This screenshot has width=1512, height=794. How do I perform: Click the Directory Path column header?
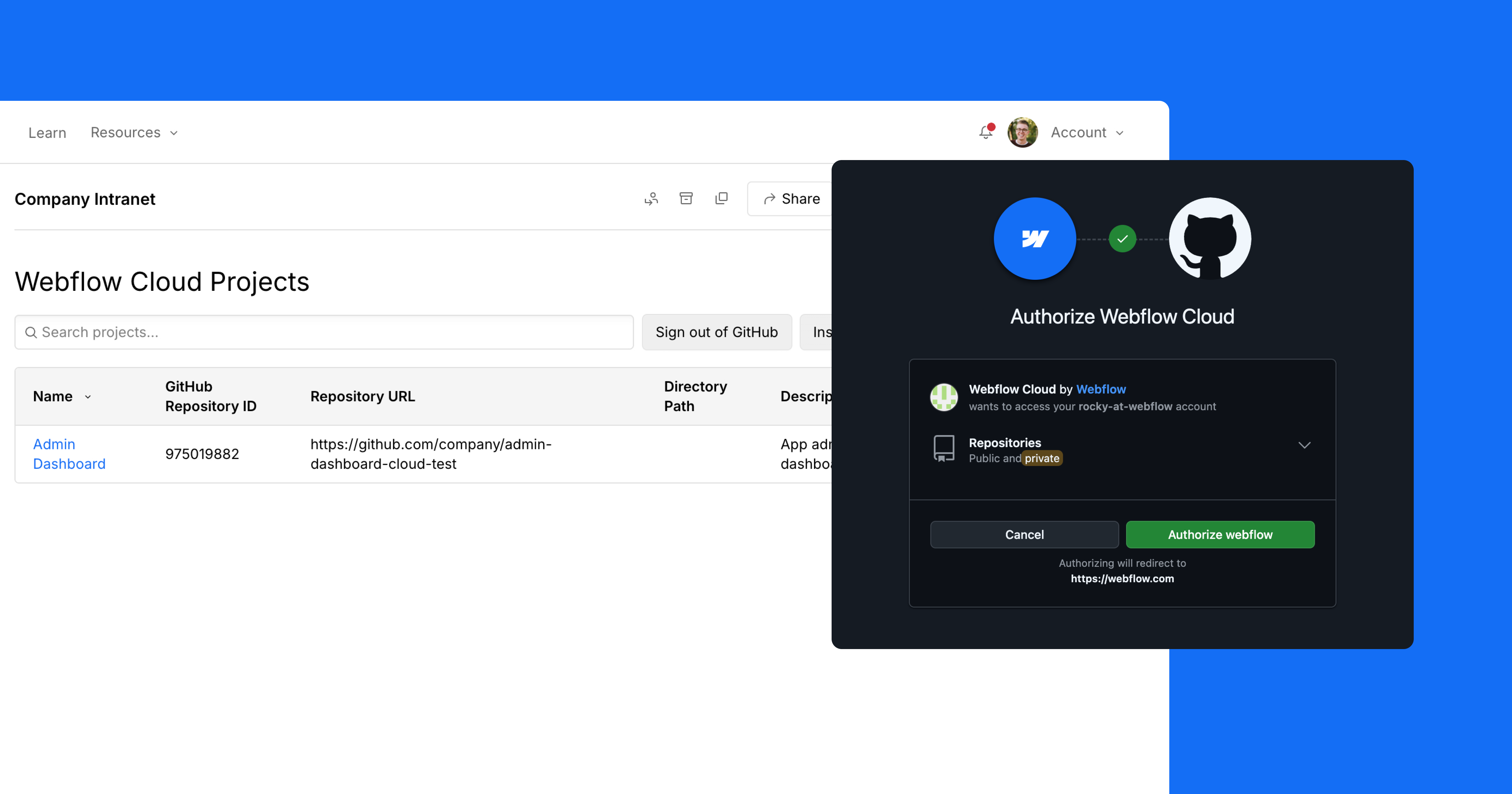tap(696, 396)
